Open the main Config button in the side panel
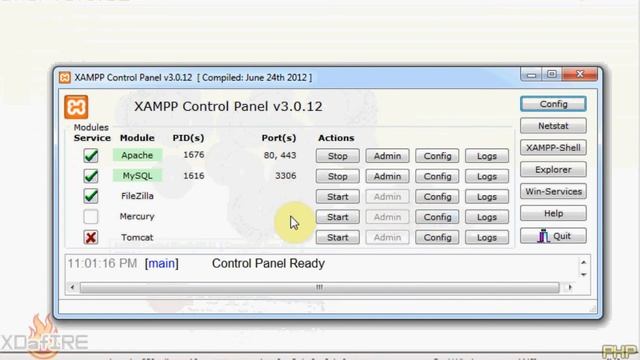The image size is (640, 360). click(553, 104)
